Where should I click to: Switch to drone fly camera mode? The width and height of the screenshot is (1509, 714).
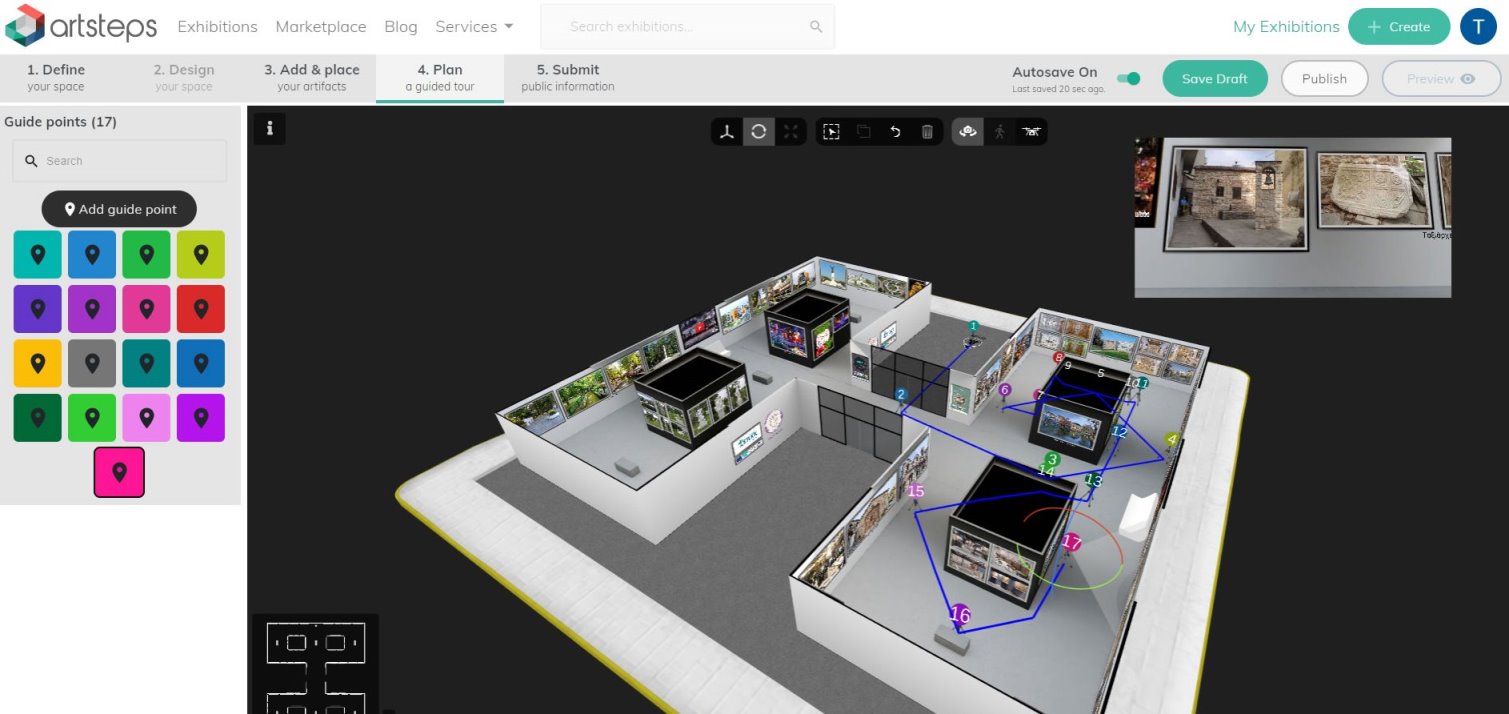click(1031, 132)
